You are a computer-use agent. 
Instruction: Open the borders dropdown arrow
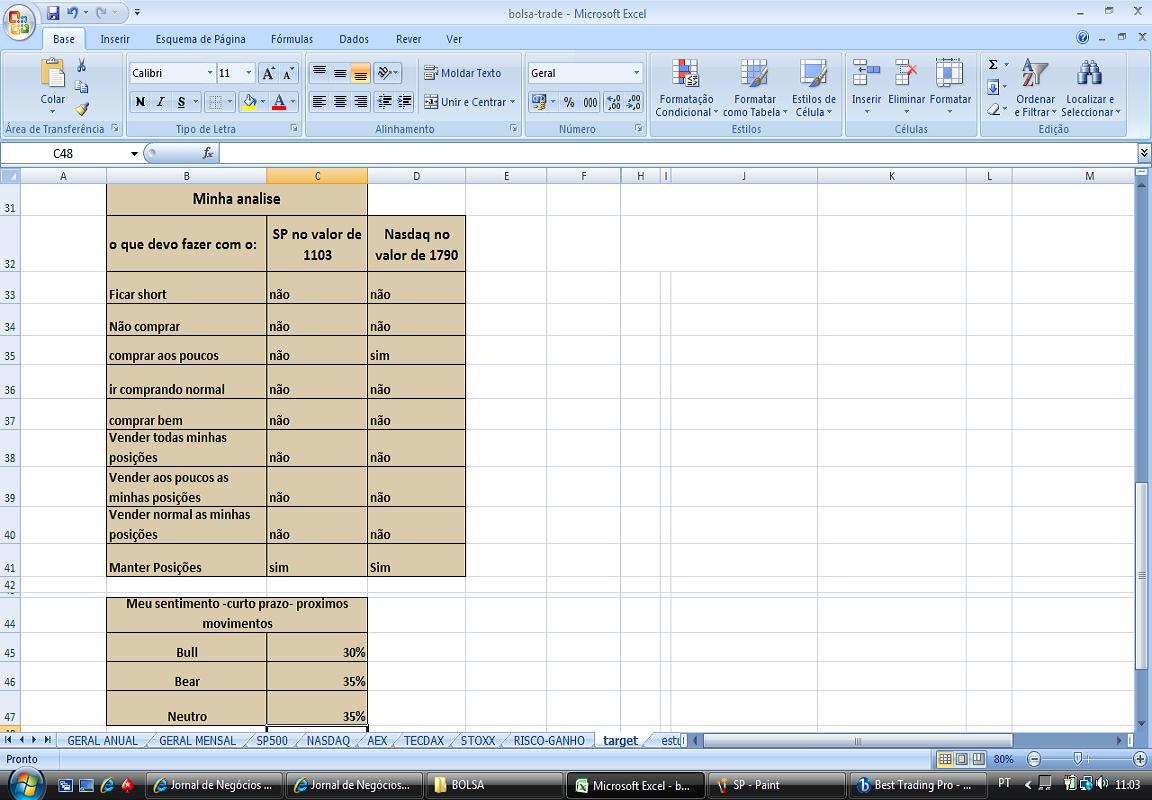(230, 102)
